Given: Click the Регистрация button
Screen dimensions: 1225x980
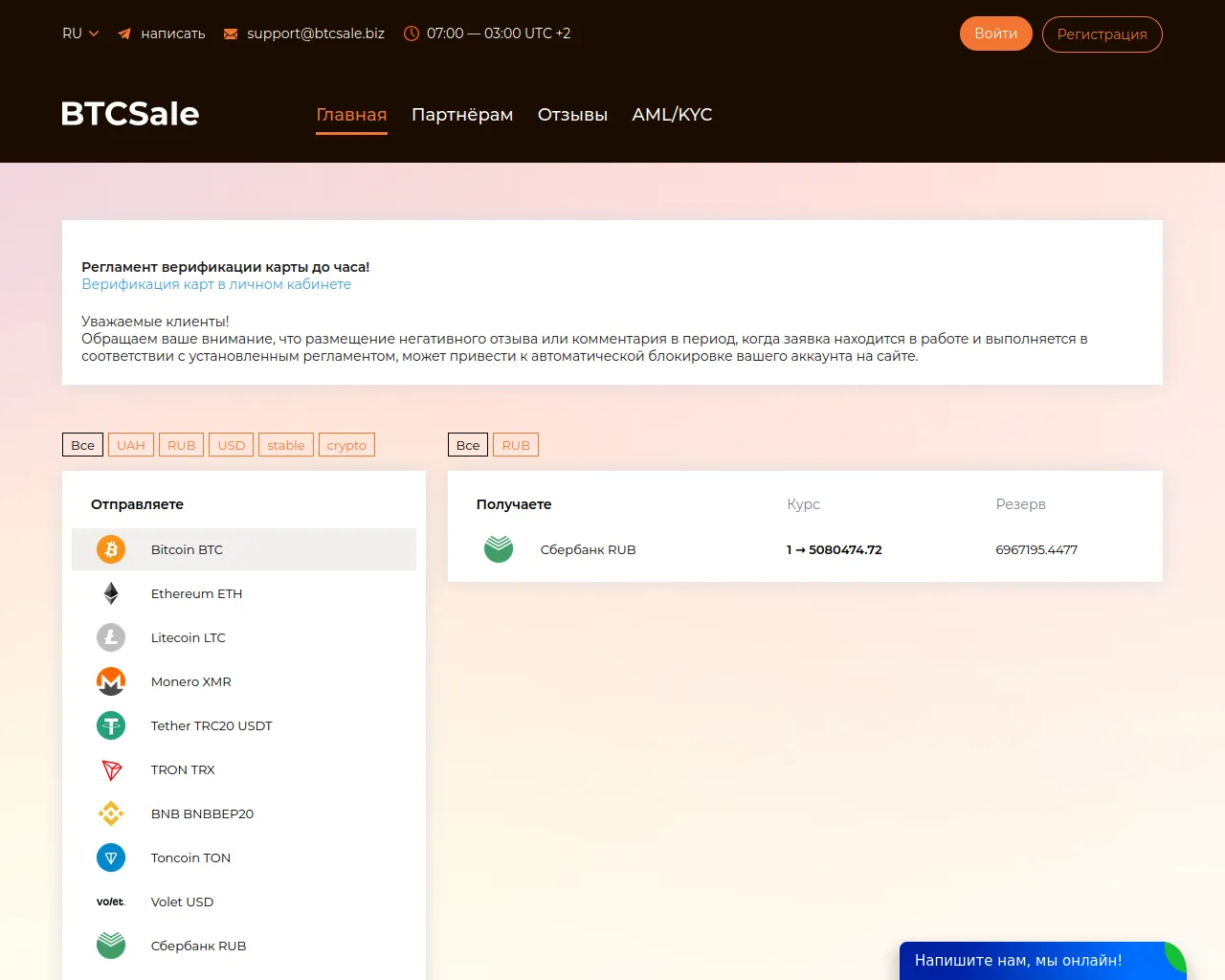Looking at the screenshot, I should 1102,34.
